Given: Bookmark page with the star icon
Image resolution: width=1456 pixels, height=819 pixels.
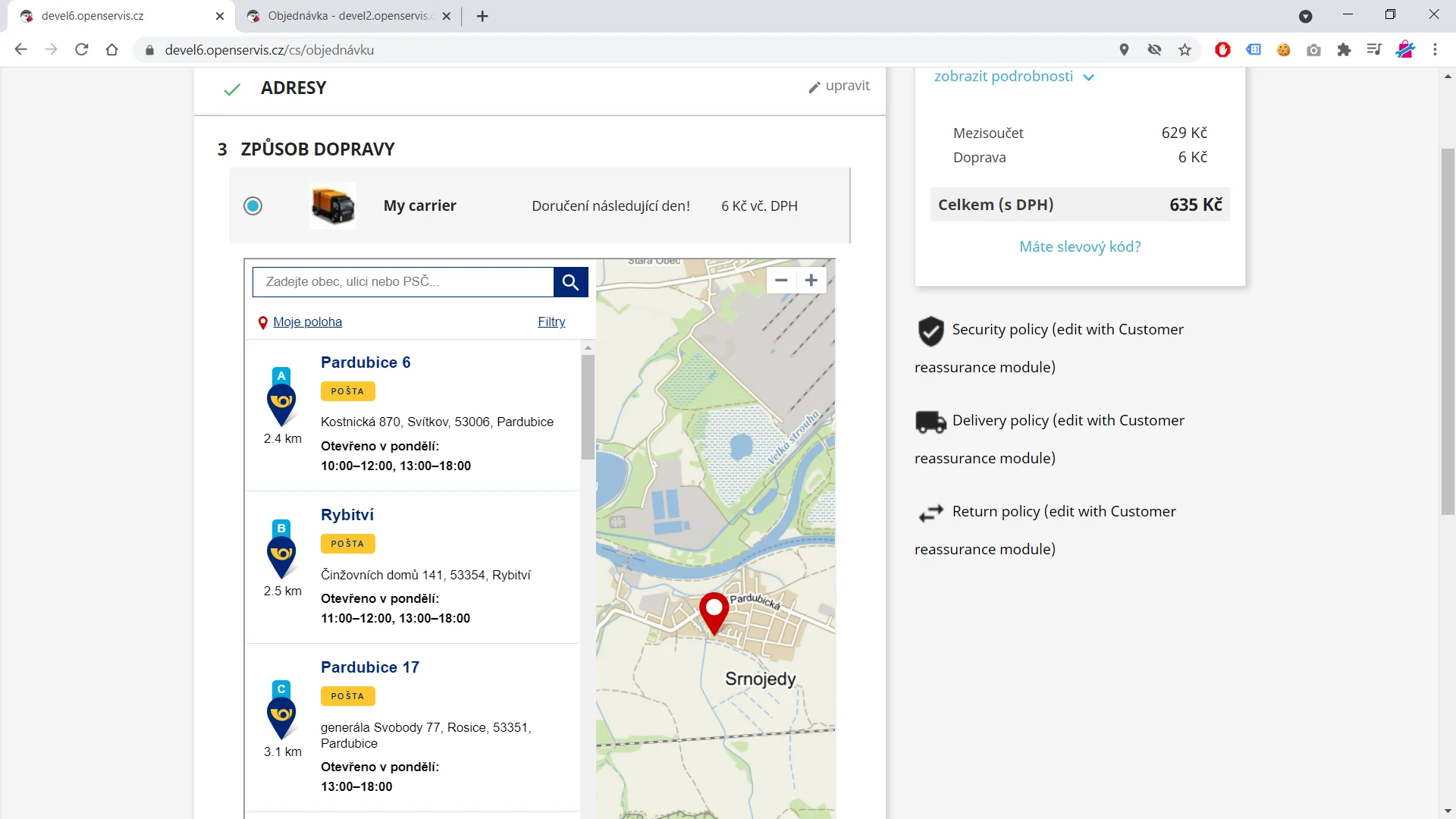Looking at the screenshot, I should 1185,50.
